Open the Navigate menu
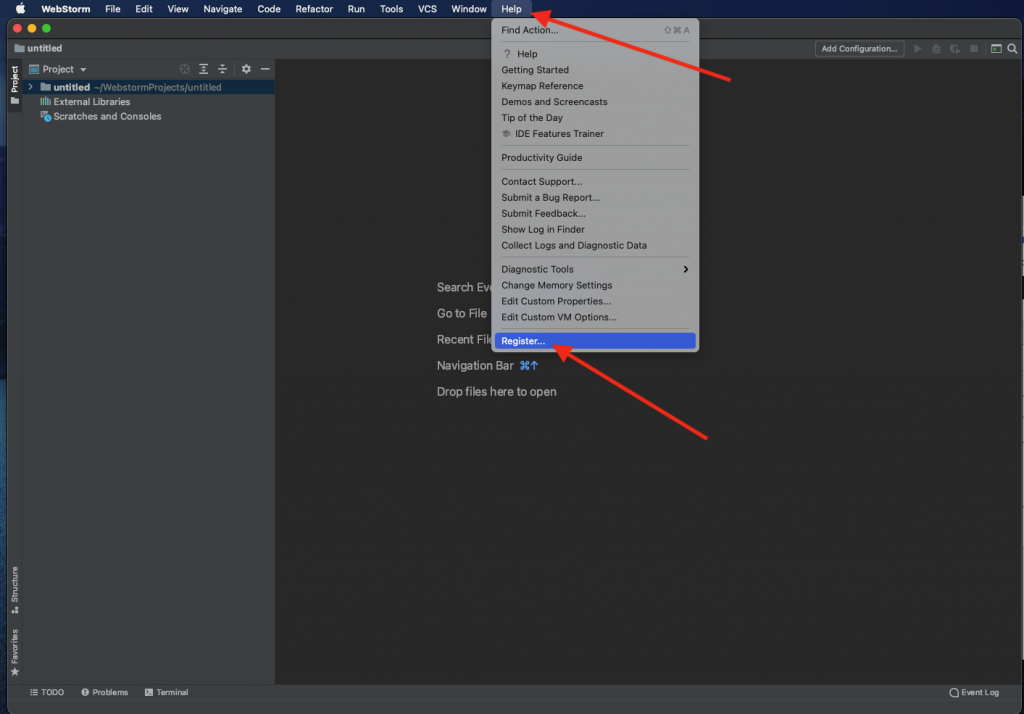Viewport: 1024px width, 714px height. click(223, 8)
